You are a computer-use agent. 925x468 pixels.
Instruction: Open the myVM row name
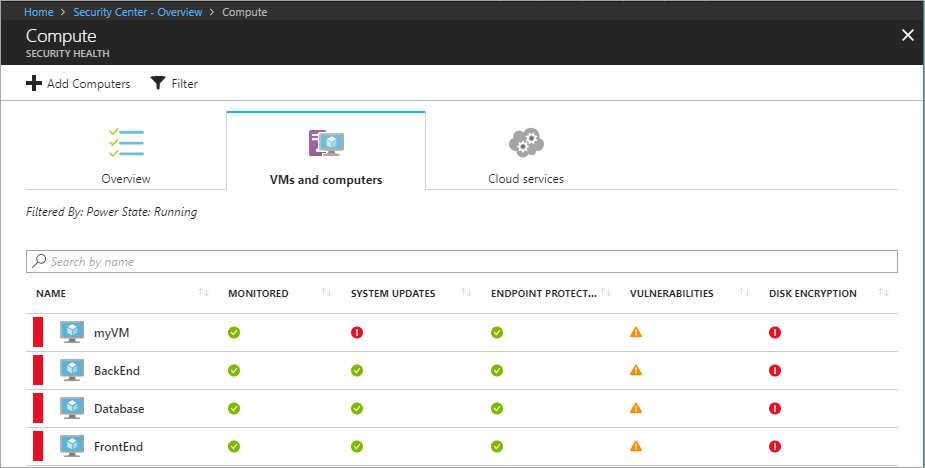pos(111,333)
